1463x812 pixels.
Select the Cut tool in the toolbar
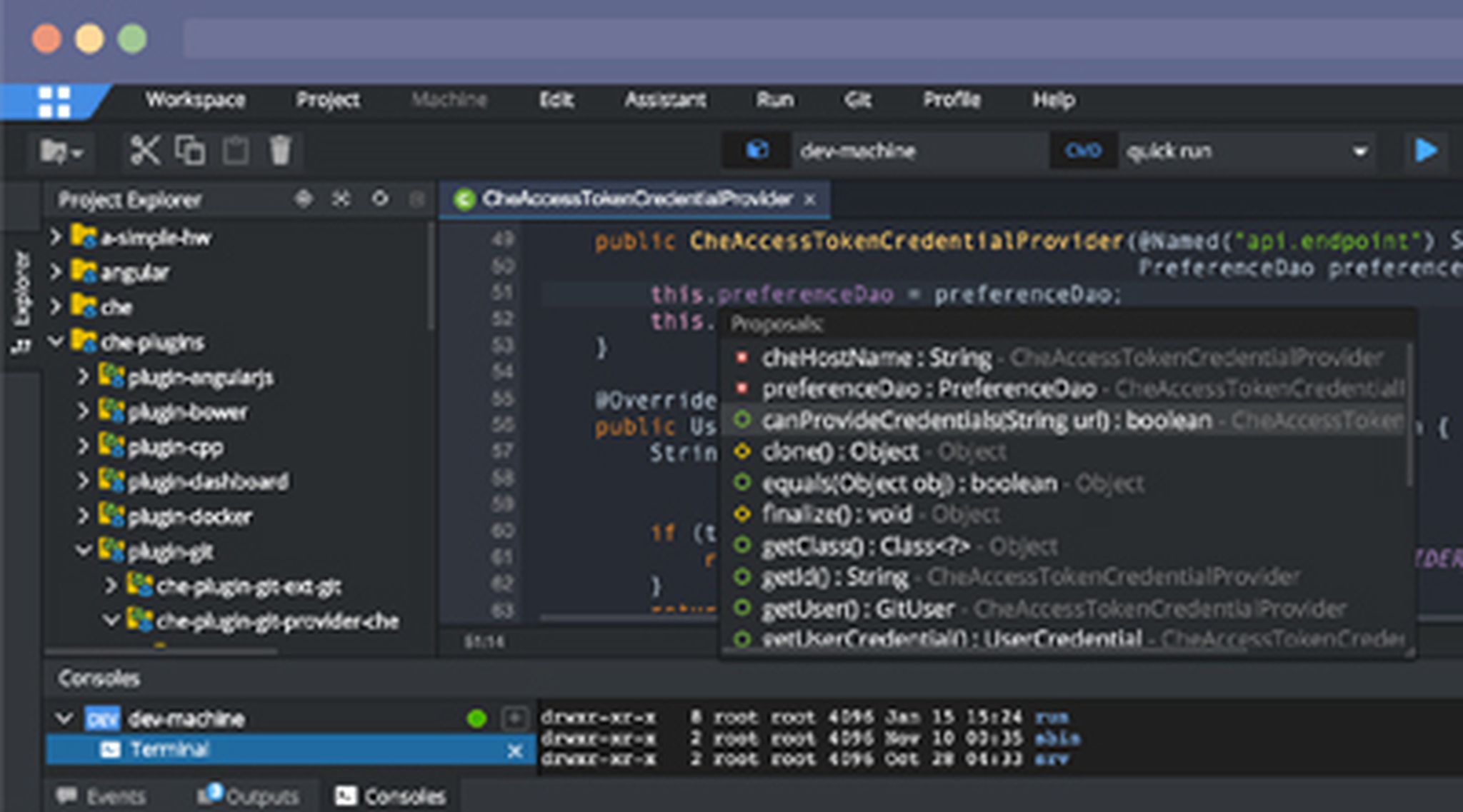(x=145, y=151)
